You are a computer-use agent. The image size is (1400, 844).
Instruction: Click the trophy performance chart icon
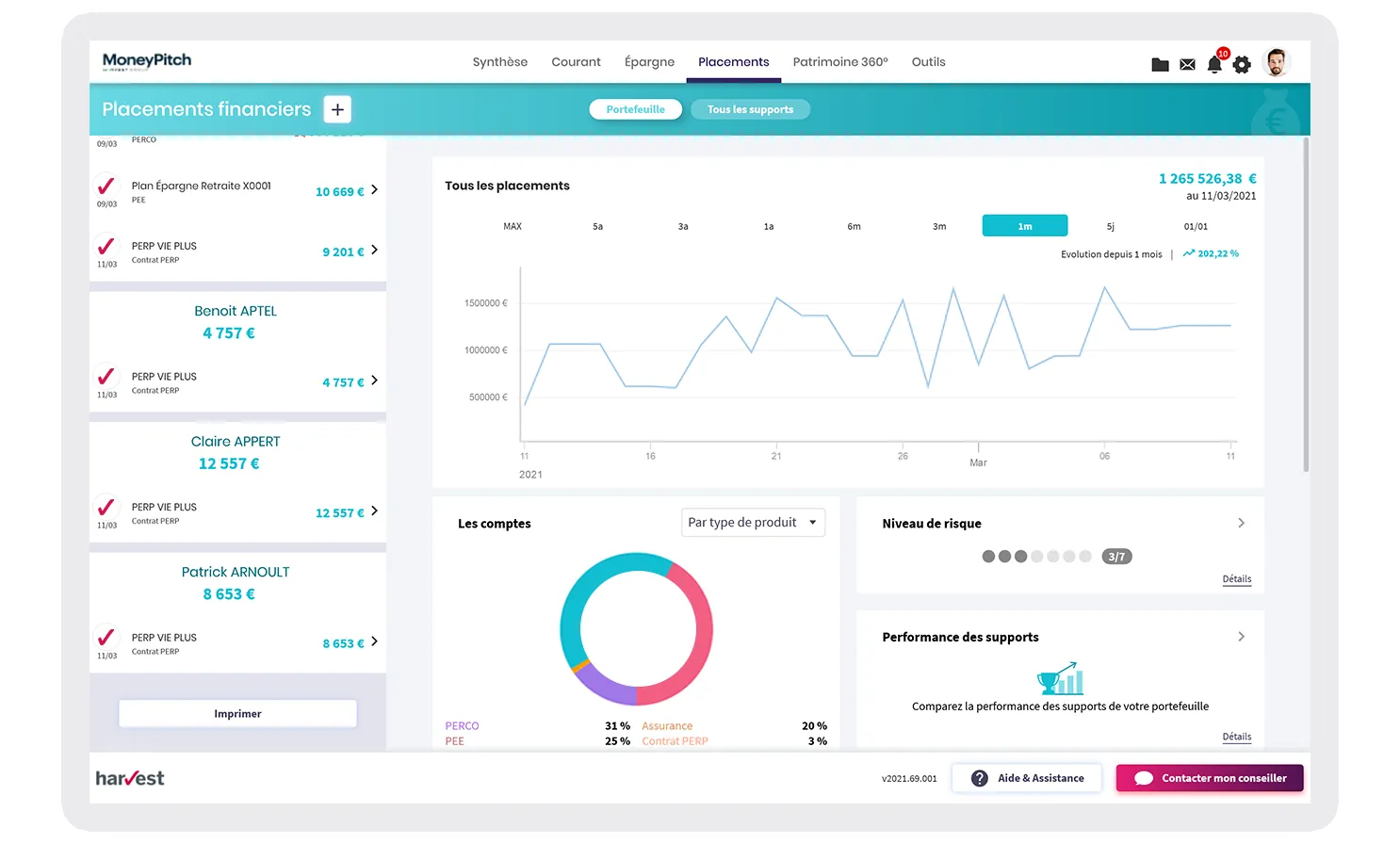(x=1060, y=678)
